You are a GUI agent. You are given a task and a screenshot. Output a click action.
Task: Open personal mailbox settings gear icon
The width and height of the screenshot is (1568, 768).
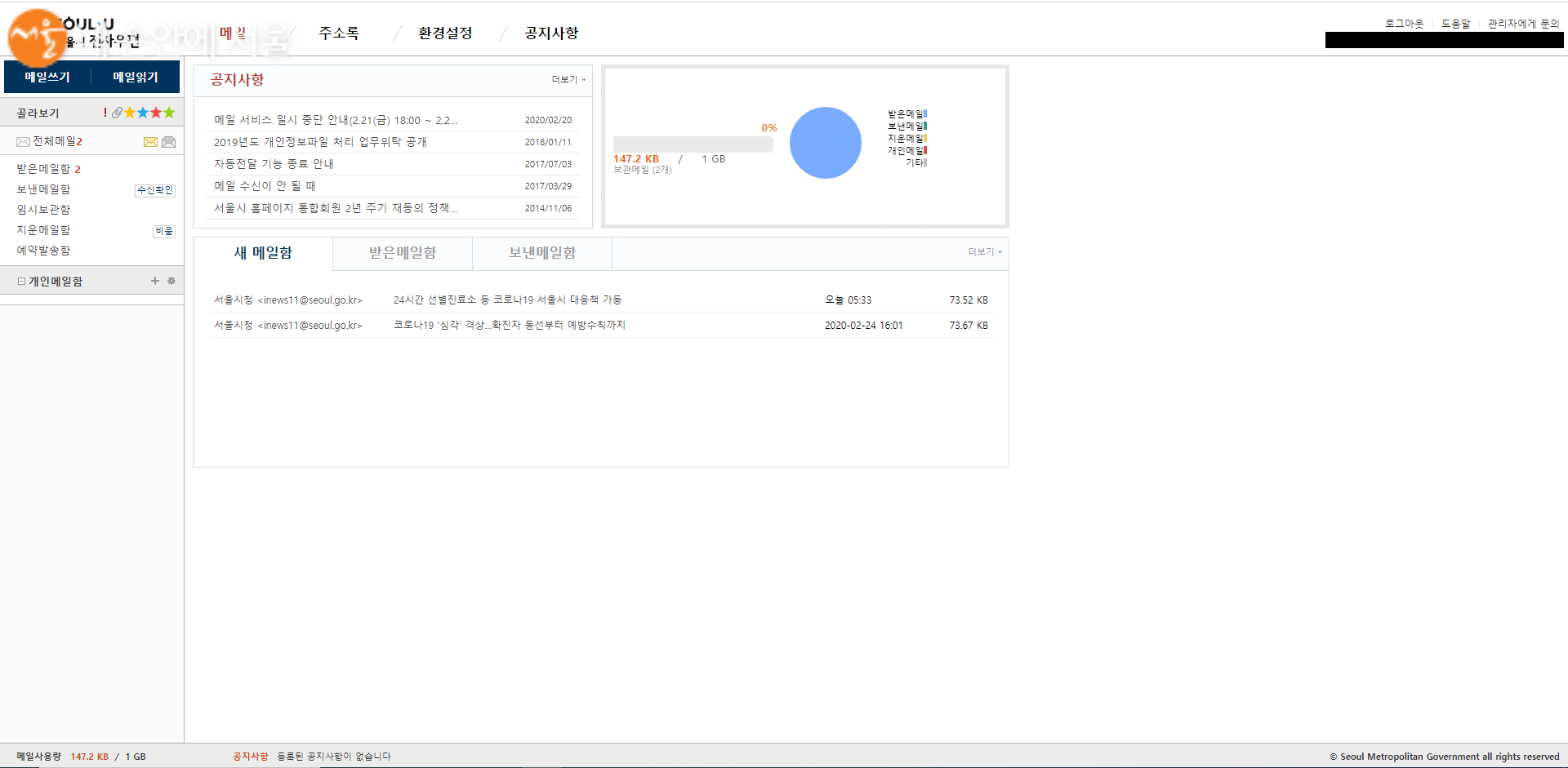171,281
